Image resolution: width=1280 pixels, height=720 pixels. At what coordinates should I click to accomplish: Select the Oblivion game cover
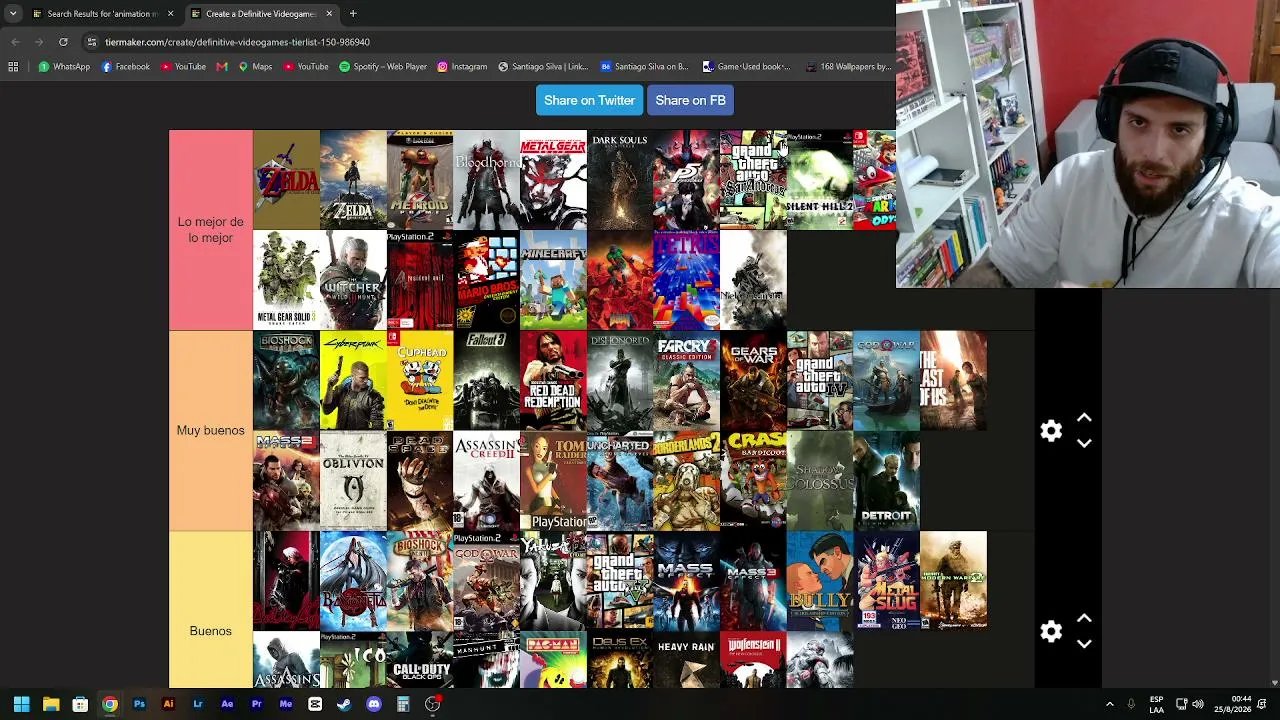(x=353, y=481)
